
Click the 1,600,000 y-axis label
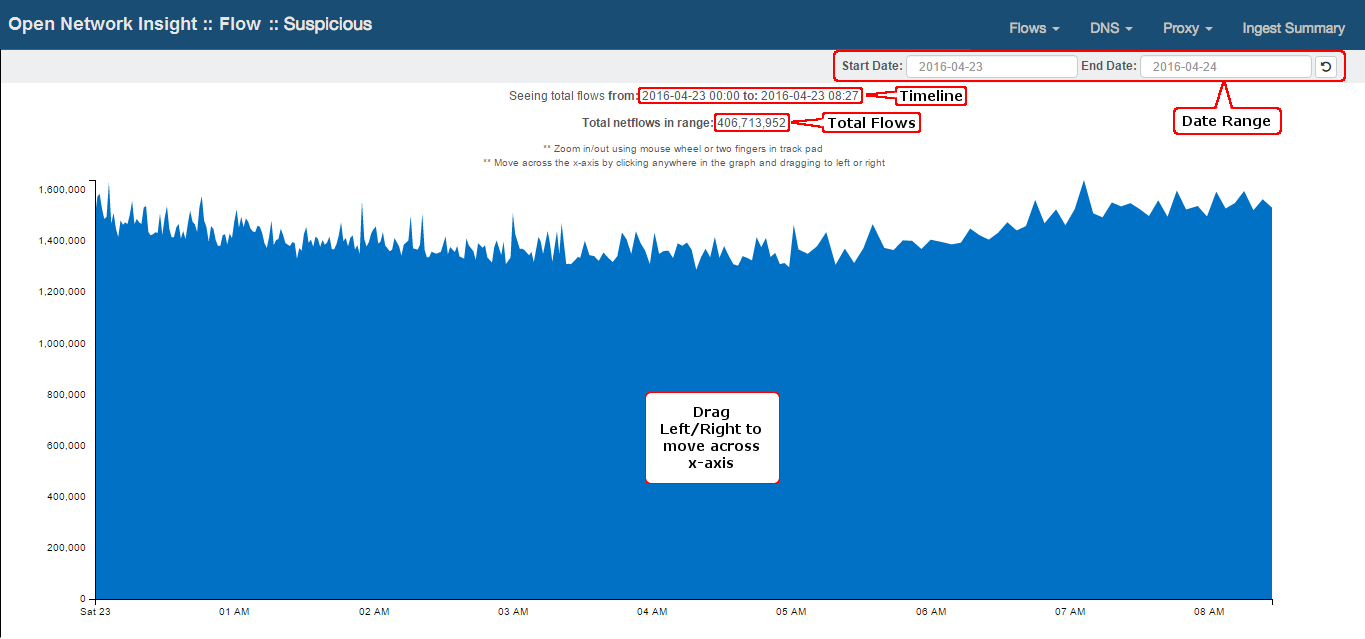(x=62, y=189)
